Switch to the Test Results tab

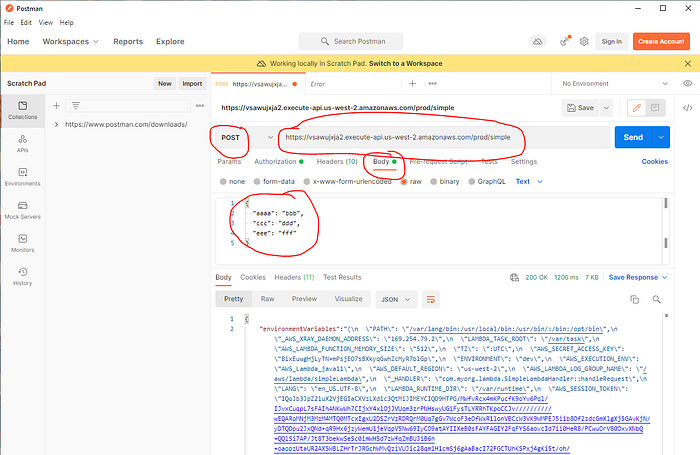pyautogui.click(x=342, y=277)
